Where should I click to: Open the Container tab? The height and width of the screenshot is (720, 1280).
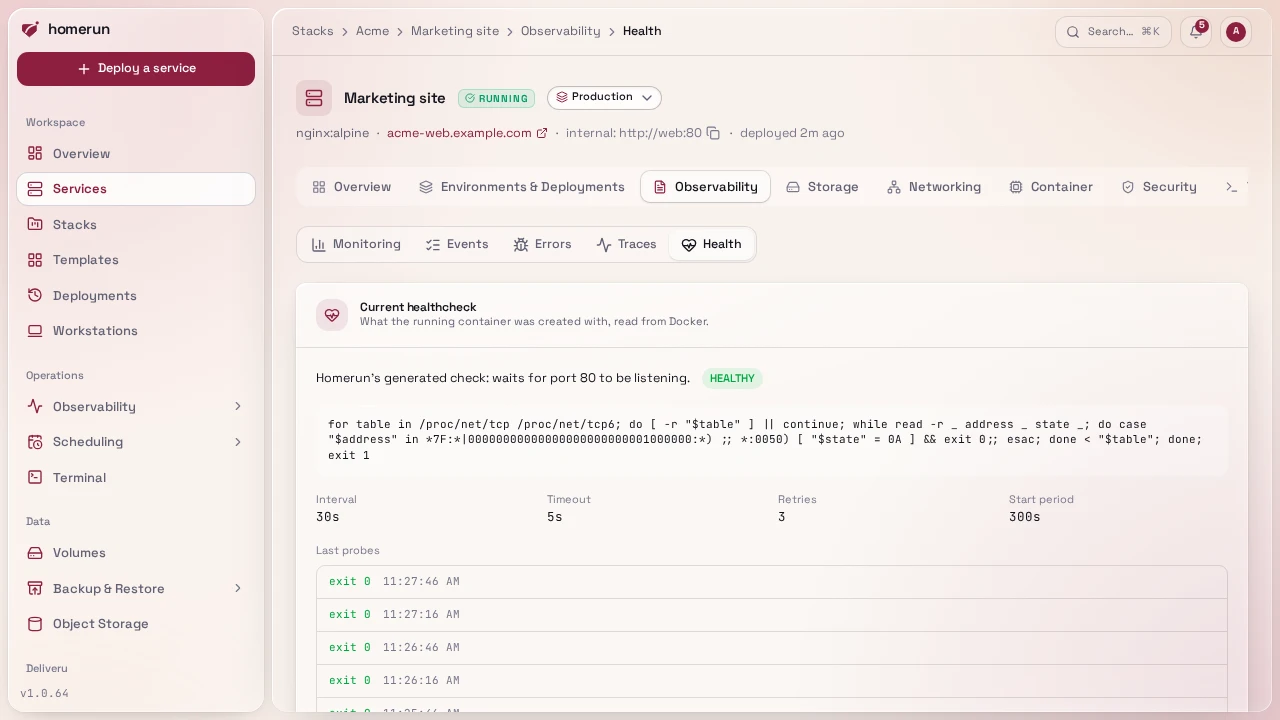click(1050, 187)
